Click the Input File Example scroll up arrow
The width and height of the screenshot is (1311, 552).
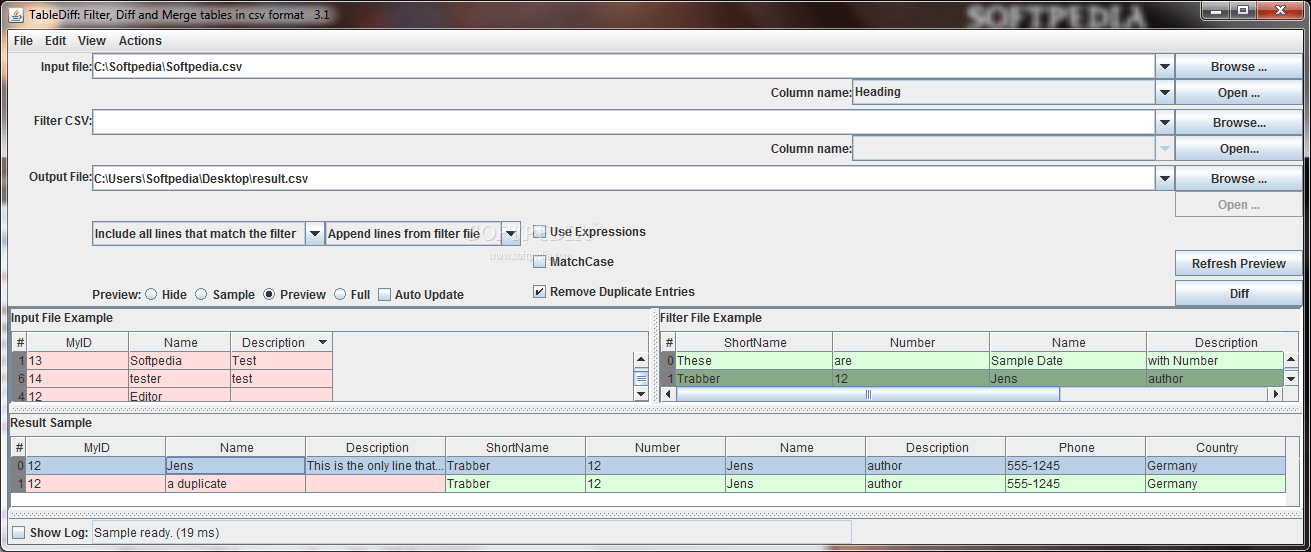click(x=641, y=359)
